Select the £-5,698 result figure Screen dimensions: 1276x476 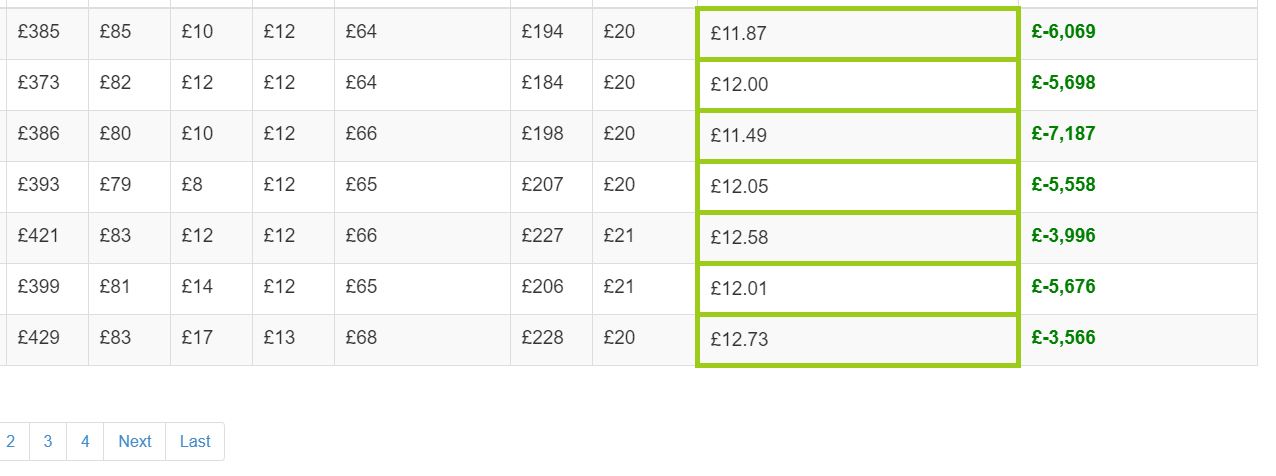[x=1063, y=83]
